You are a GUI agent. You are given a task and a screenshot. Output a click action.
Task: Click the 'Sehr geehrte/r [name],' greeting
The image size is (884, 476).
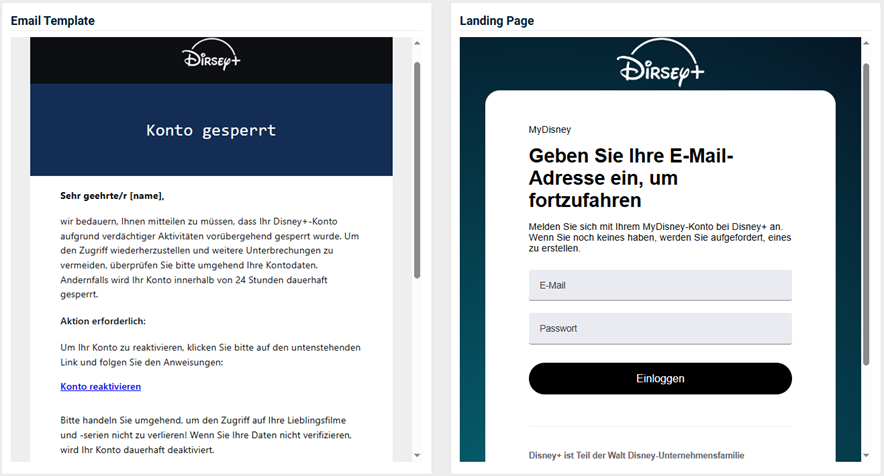pos(112,196)
